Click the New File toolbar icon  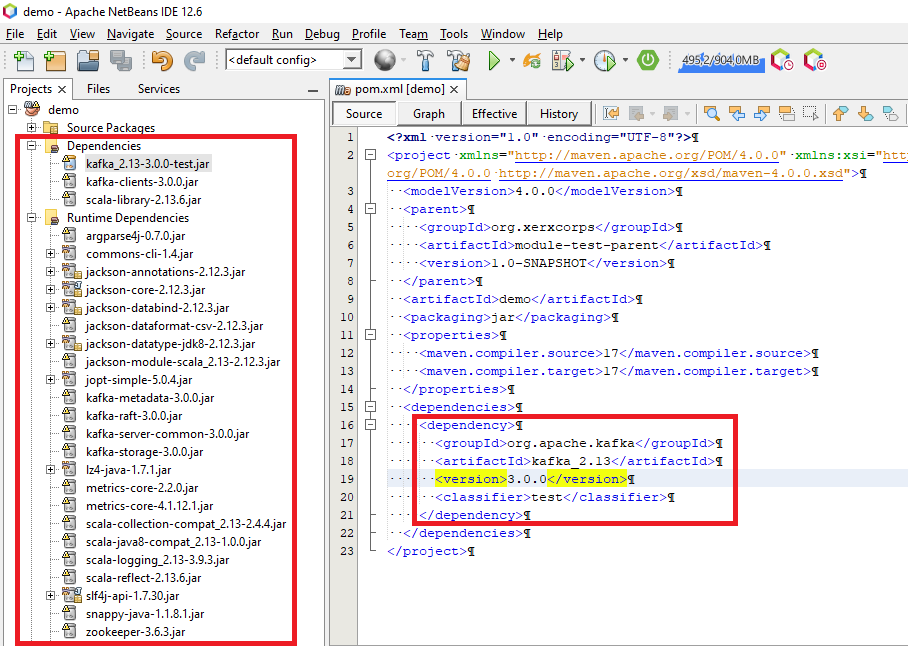pyautogui.click(x=24, y=60)
